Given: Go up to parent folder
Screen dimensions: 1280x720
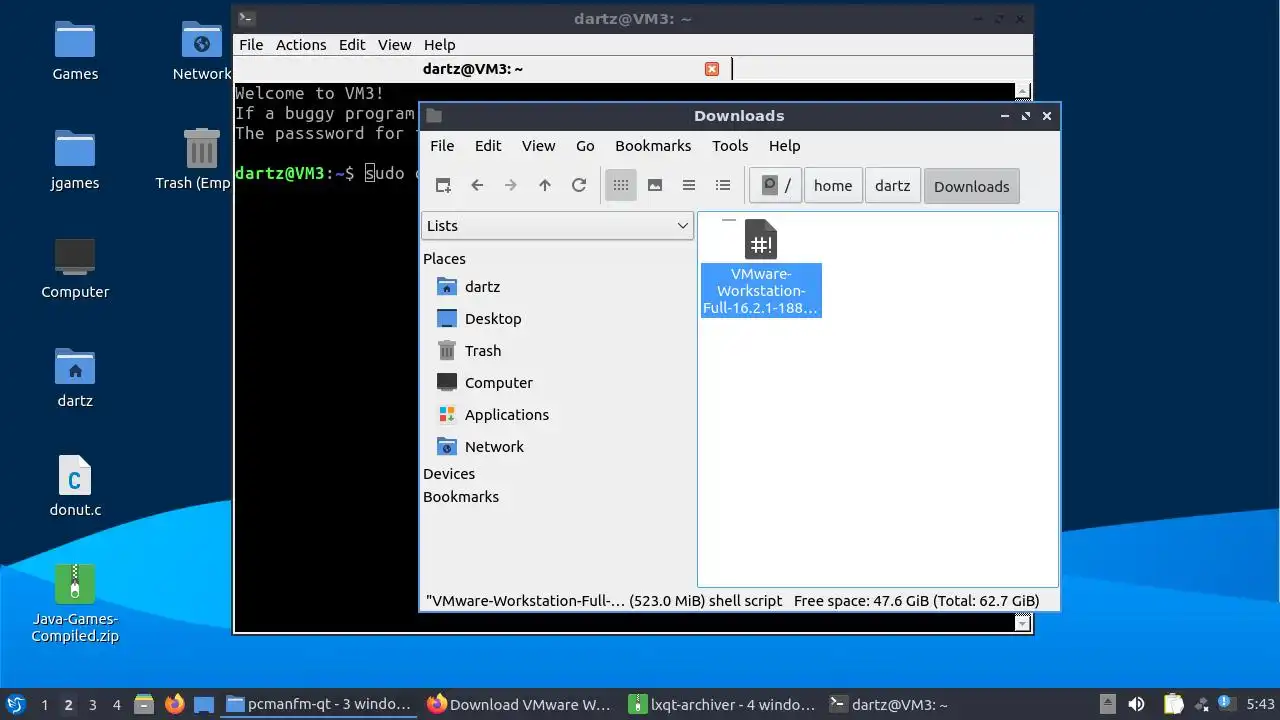Looking at the screenshot, I should click(545, 185).
